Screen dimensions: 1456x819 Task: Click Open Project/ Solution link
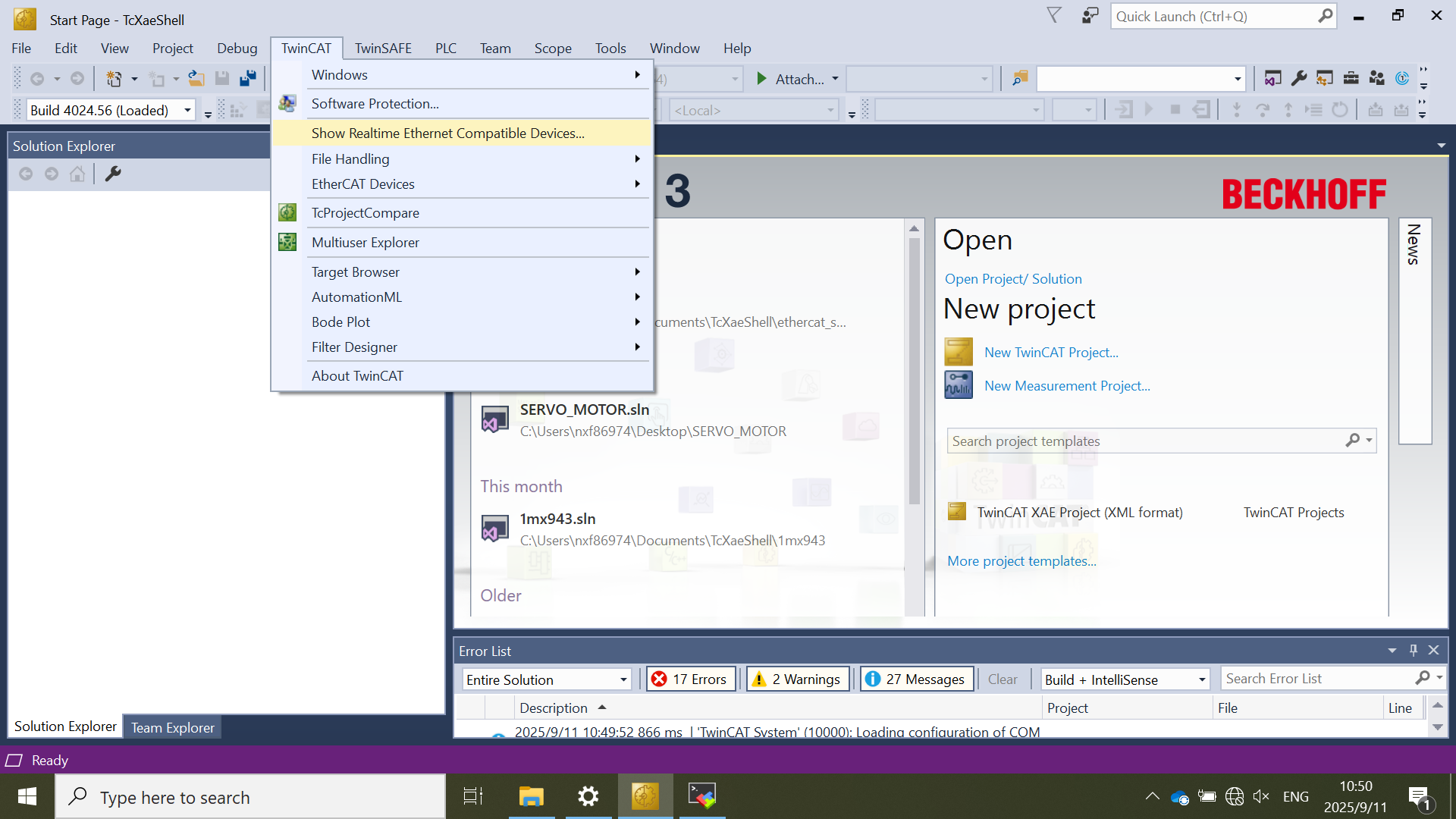1013,279
